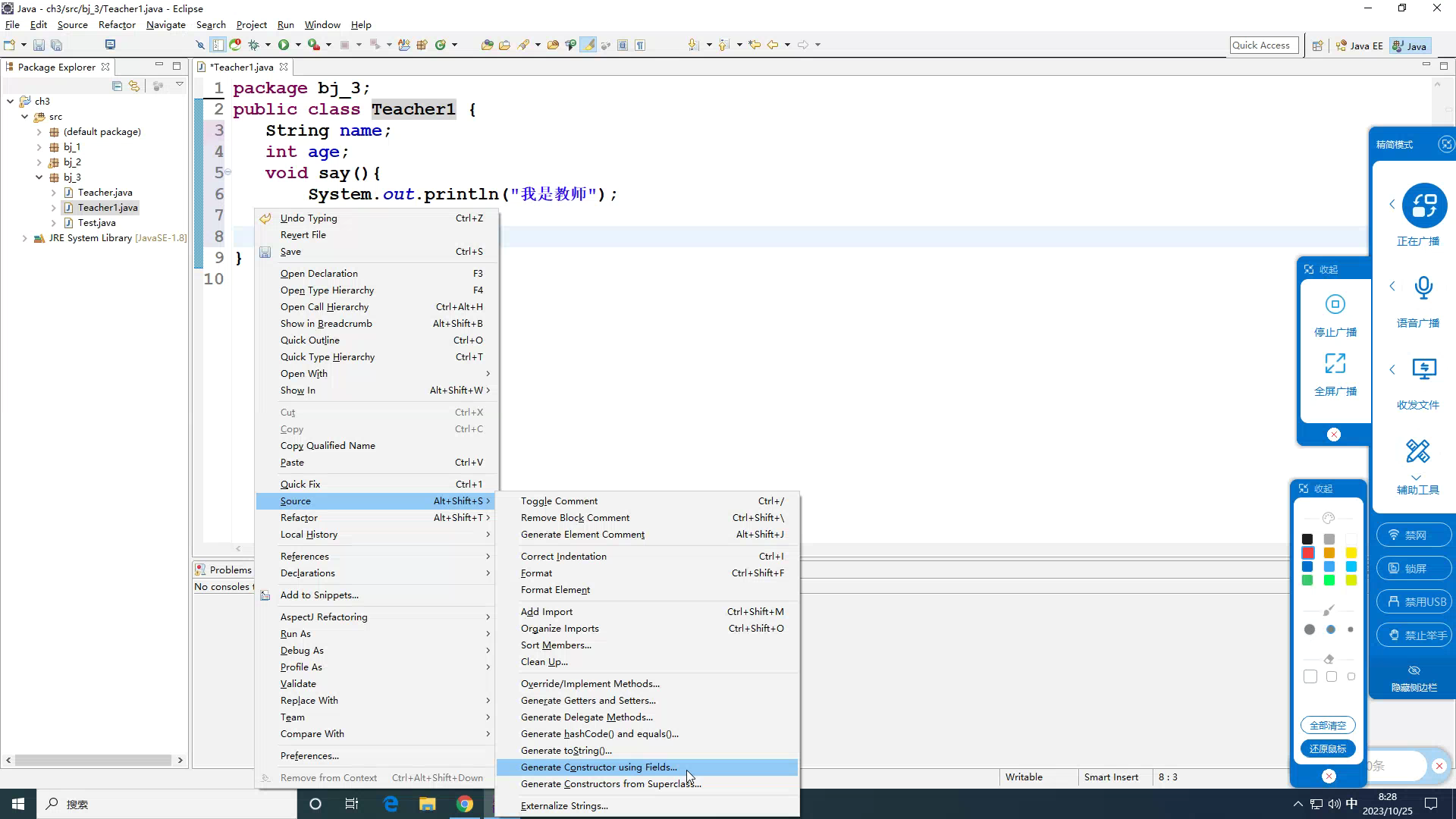Viewport: 1456px width, 819px height.
Task: Open the send/receive files tool
Action: [x=1423, y=369]
